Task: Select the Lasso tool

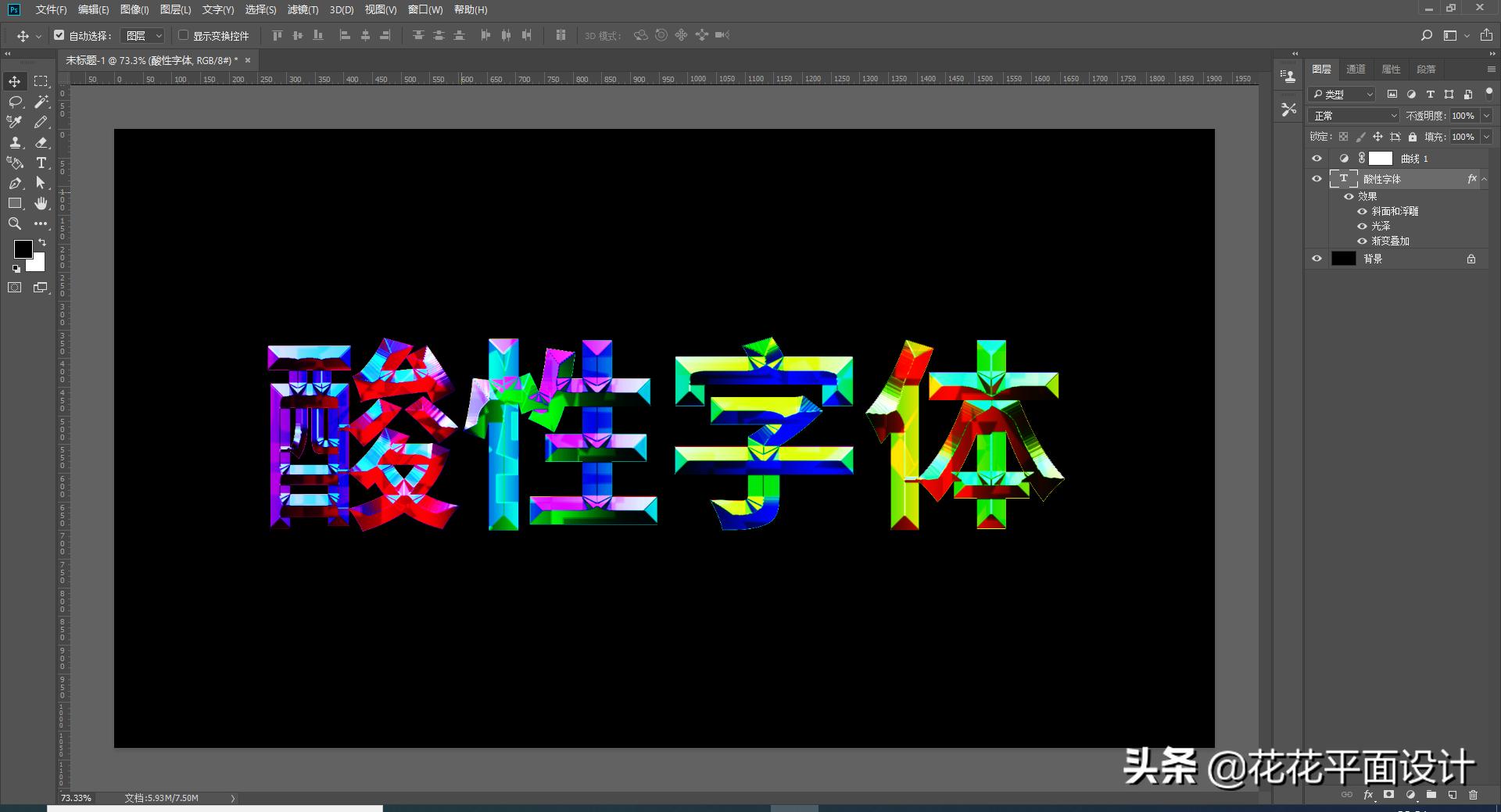Action: [x=14, y=102]
